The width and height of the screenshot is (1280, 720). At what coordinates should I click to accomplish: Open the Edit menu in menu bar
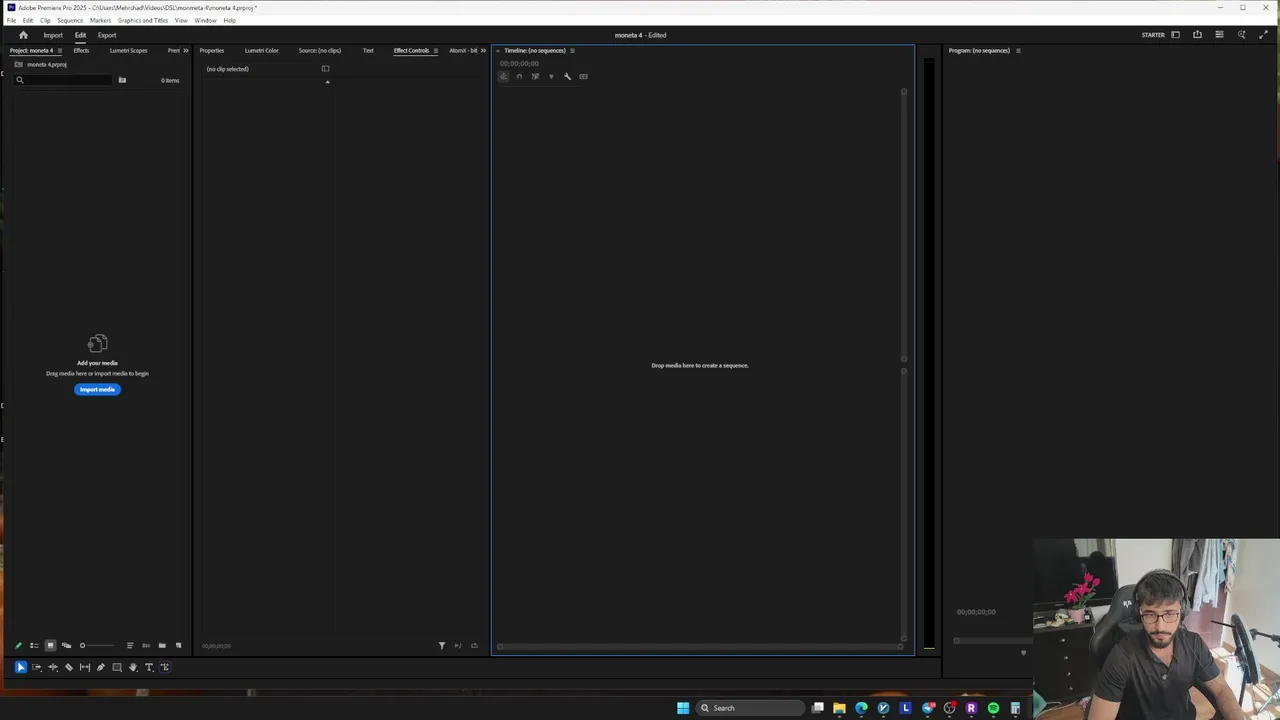[28, 20]
